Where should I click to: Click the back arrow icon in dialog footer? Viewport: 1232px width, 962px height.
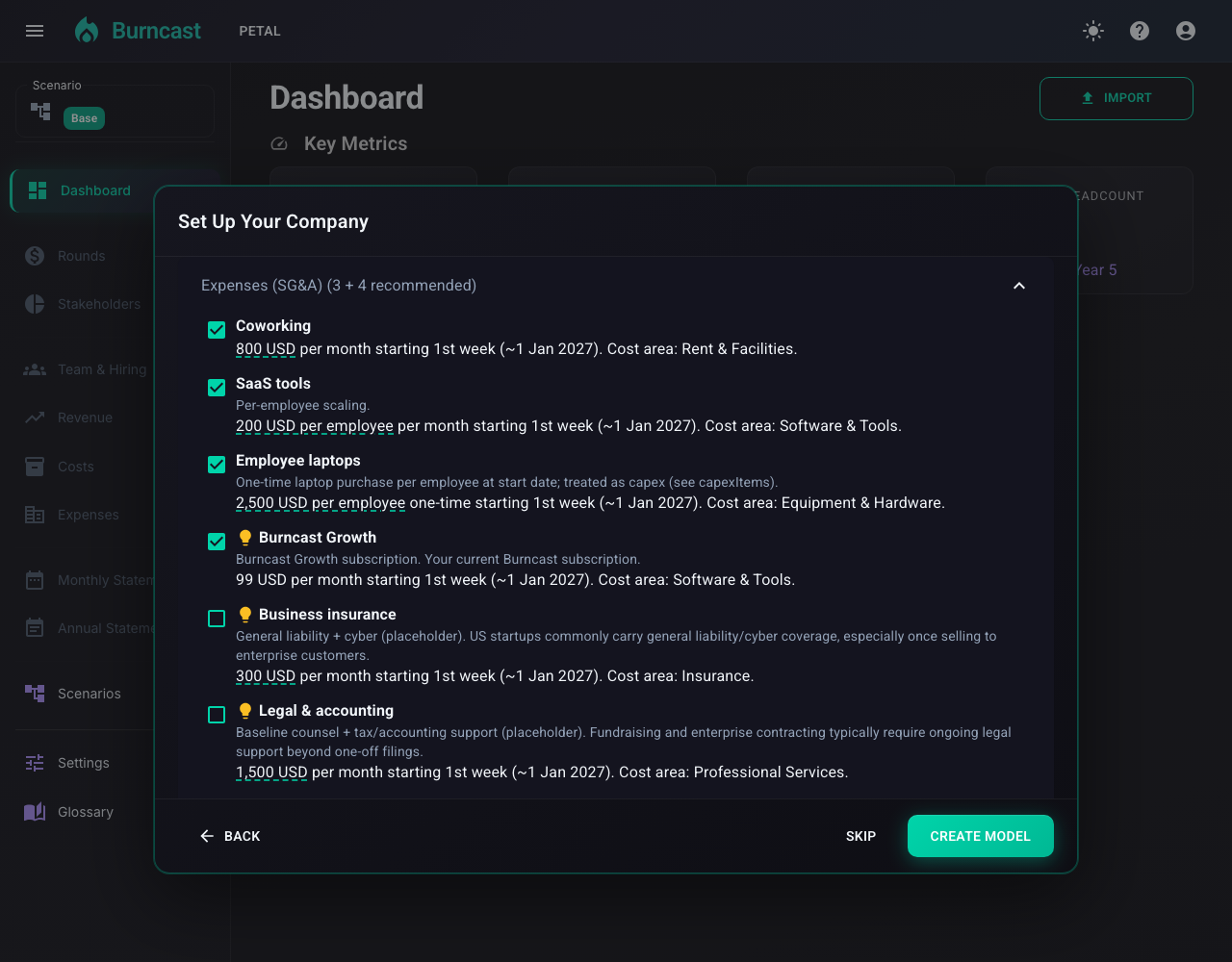point(207,836)
